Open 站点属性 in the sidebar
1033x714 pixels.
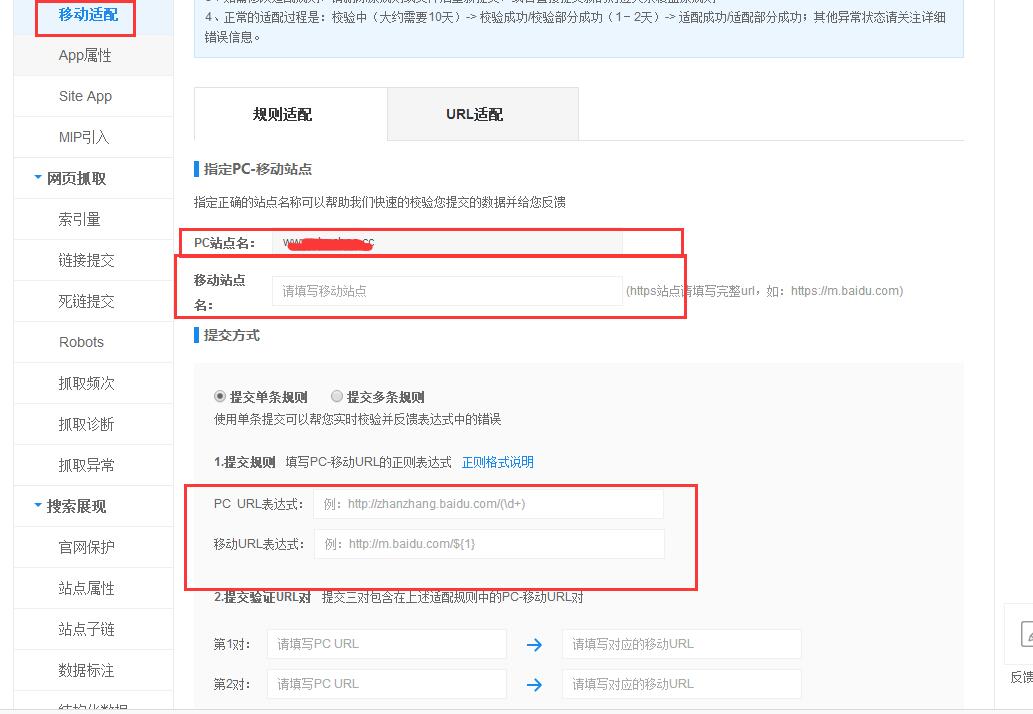tap(86, 588)
